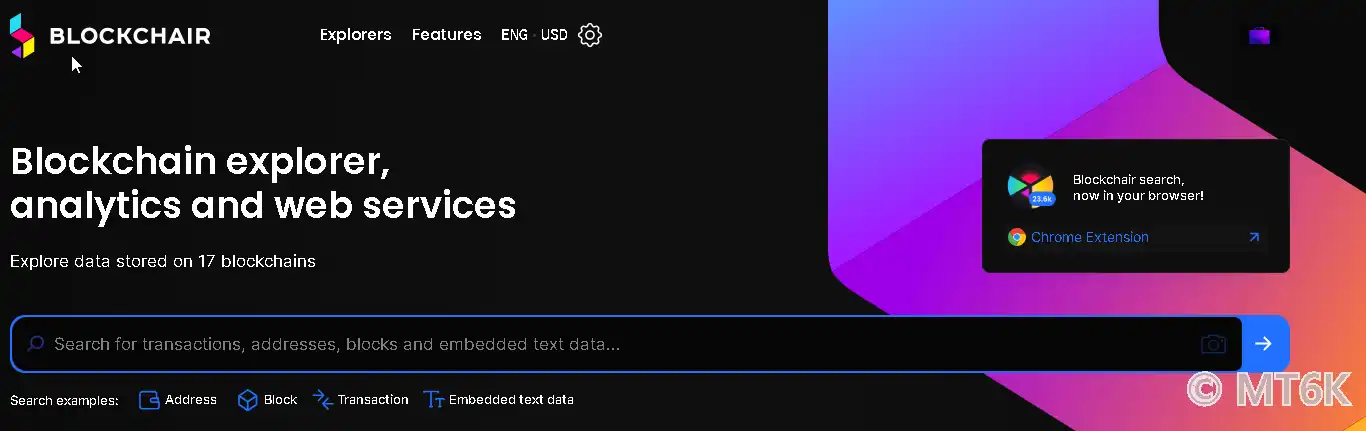Click the Embedded text data icon

pos(433,400)
